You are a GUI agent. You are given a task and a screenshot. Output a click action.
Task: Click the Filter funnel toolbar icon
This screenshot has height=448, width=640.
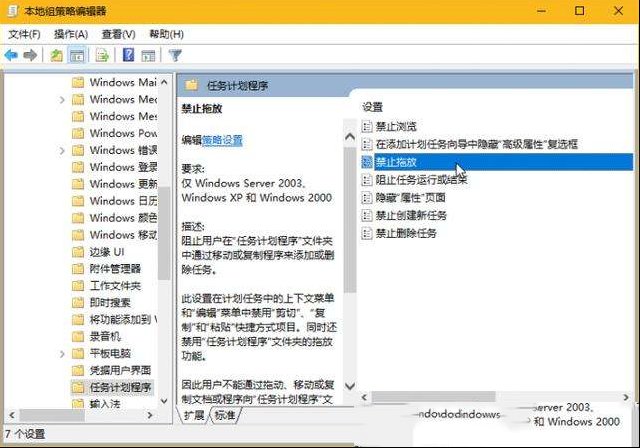[175, 55]
